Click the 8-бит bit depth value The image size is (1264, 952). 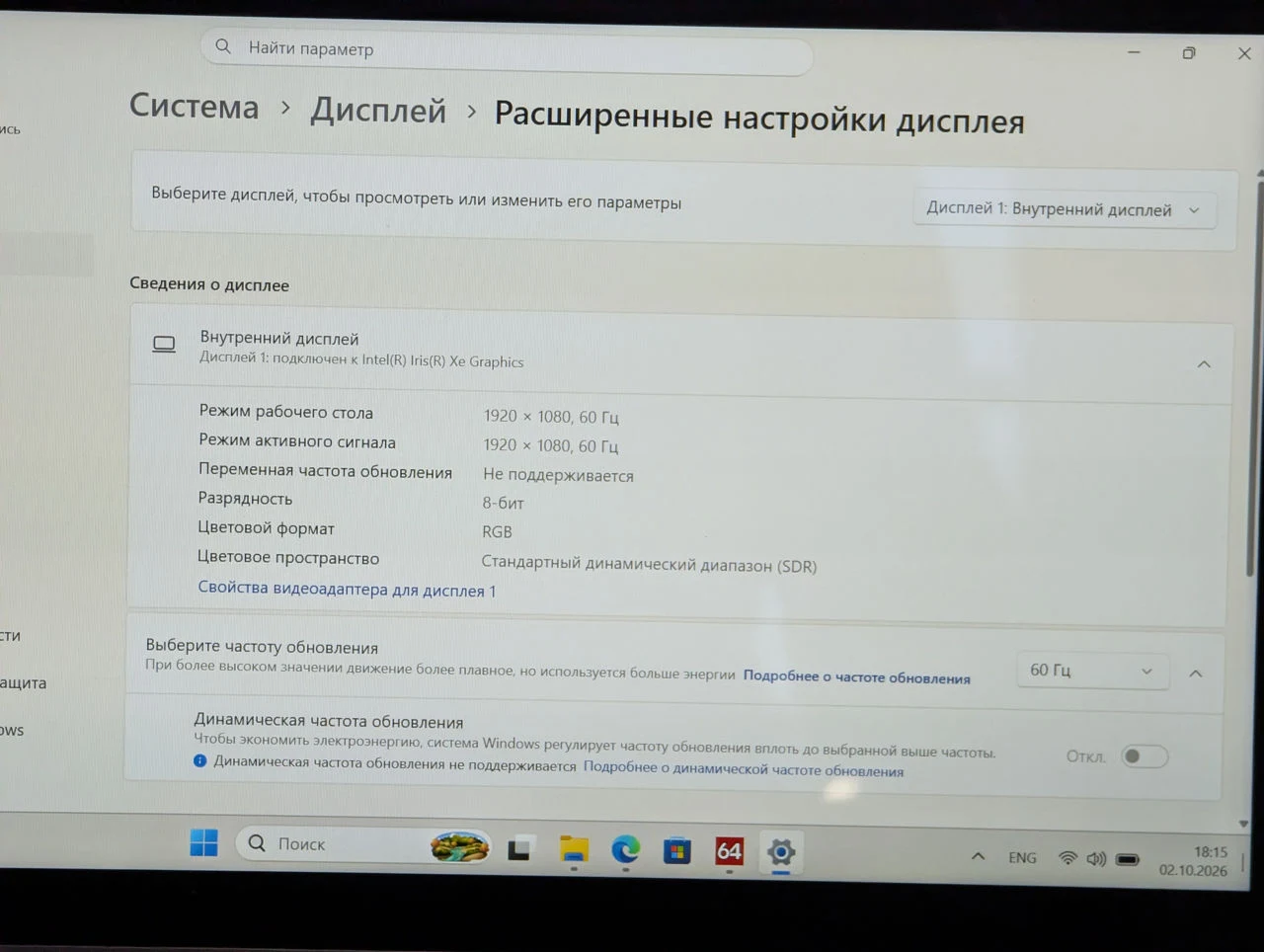pyautogui.click(x=503, y=503)
